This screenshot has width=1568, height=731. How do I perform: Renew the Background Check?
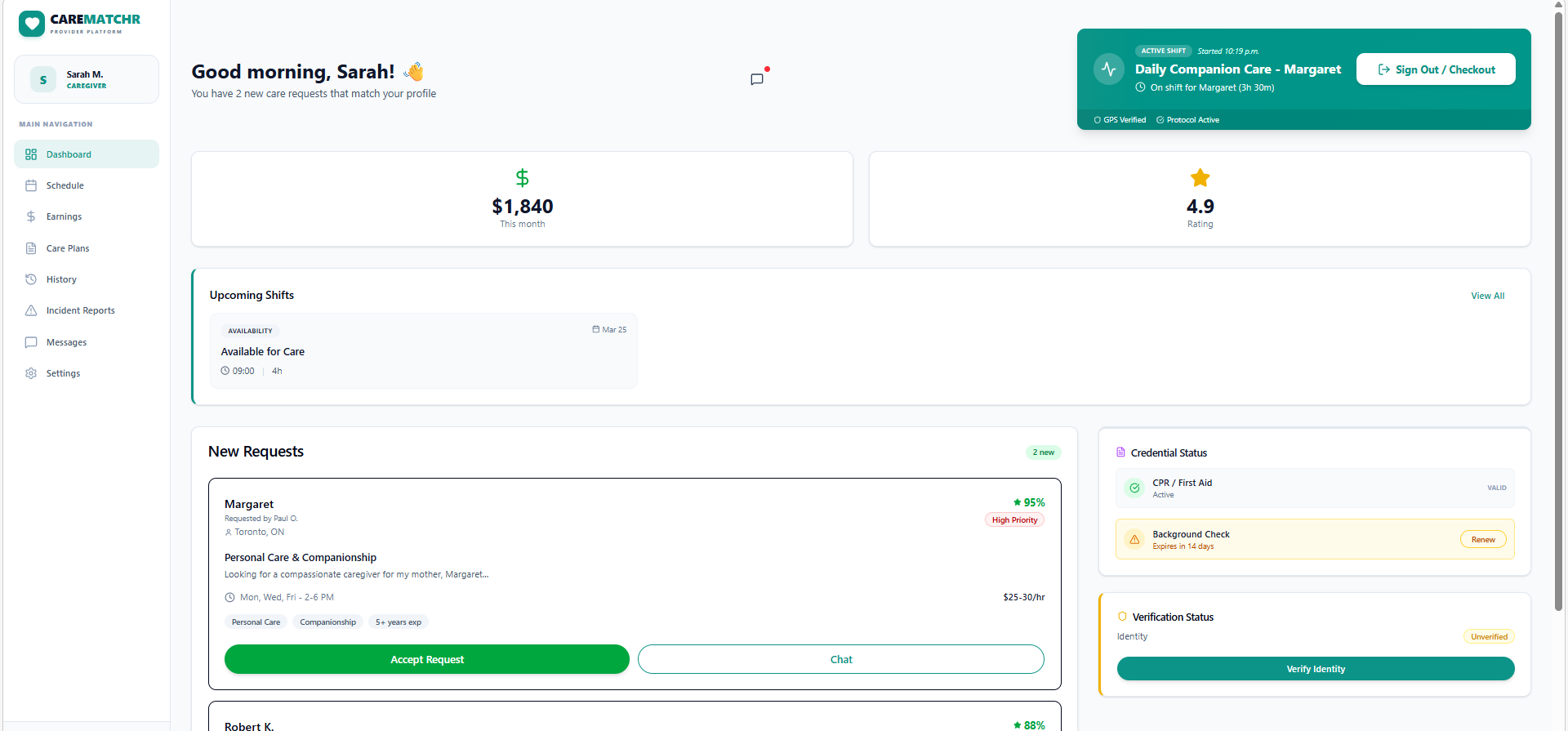tap(1483, 540)
